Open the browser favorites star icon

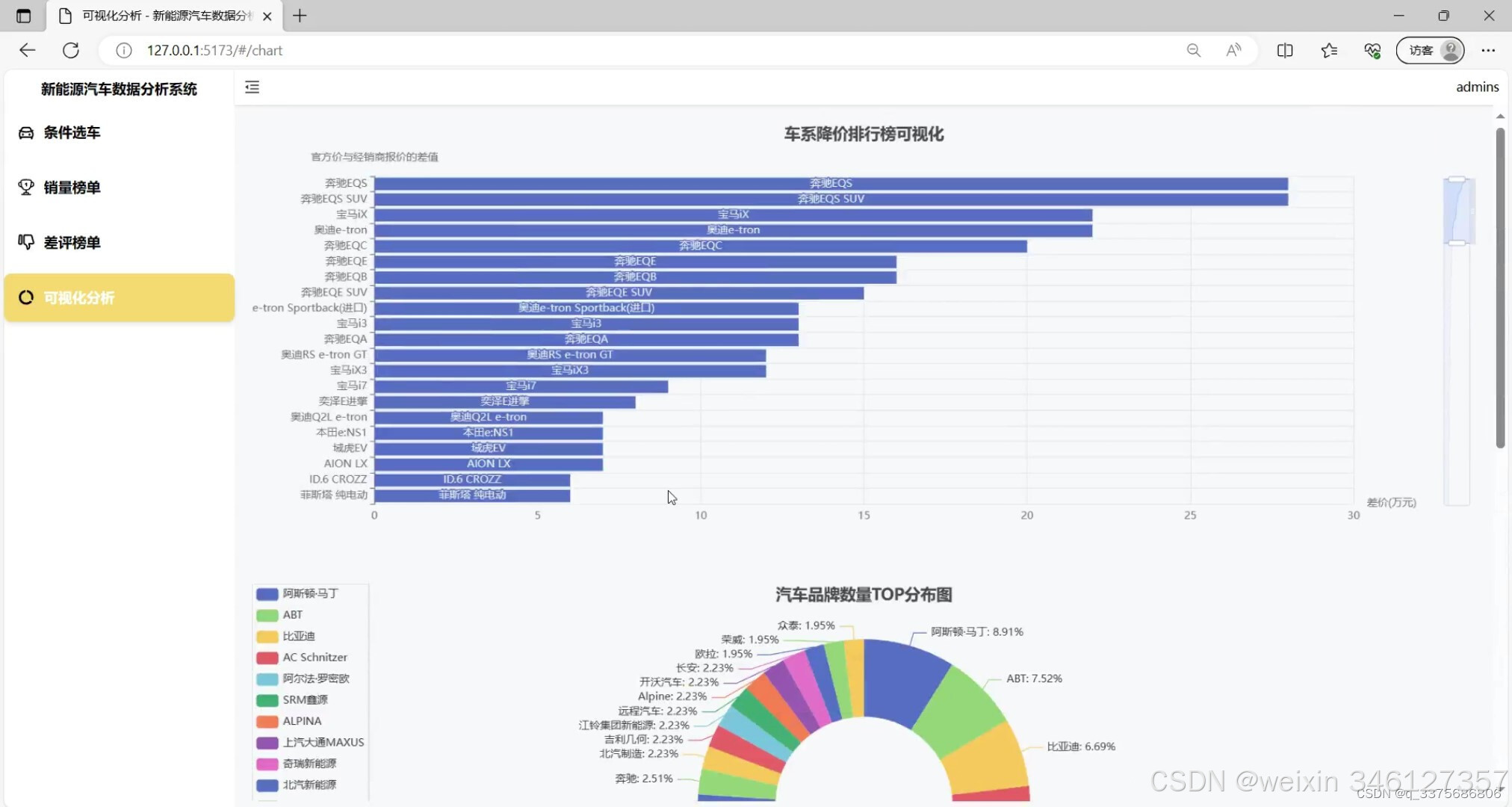tap(1329, 50)
